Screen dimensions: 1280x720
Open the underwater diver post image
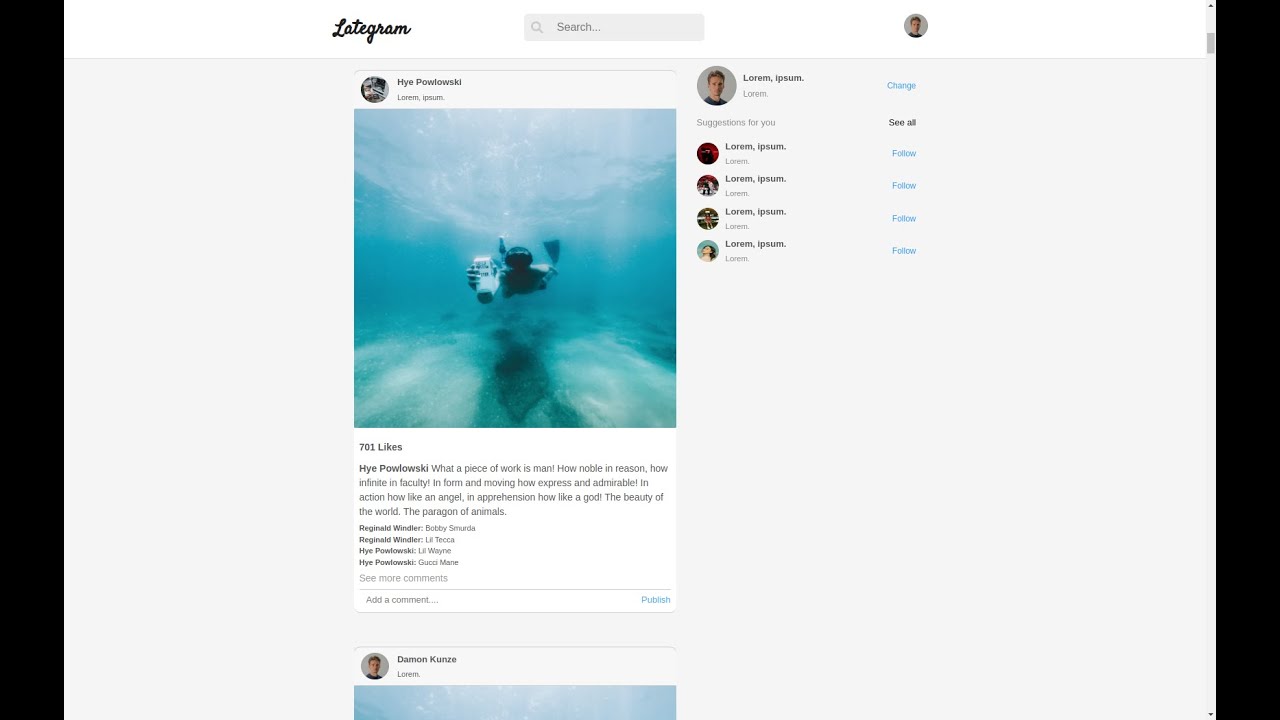(515, 268)
